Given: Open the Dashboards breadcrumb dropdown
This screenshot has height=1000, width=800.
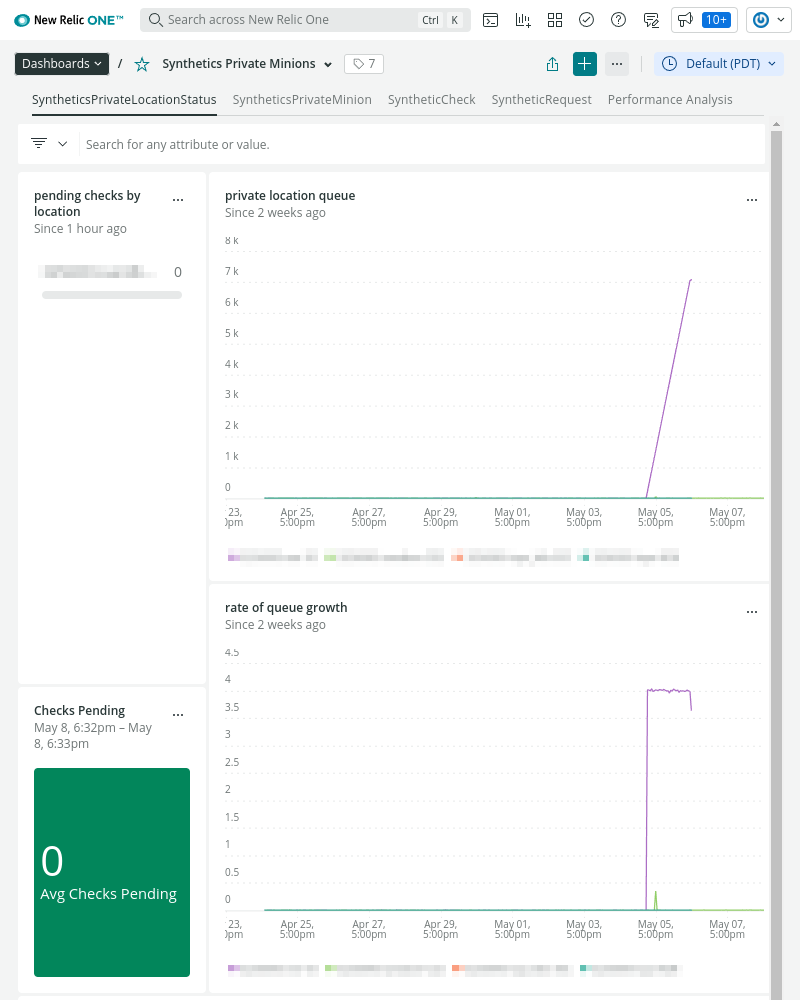Looking at the screenshot, I should 61,63.
